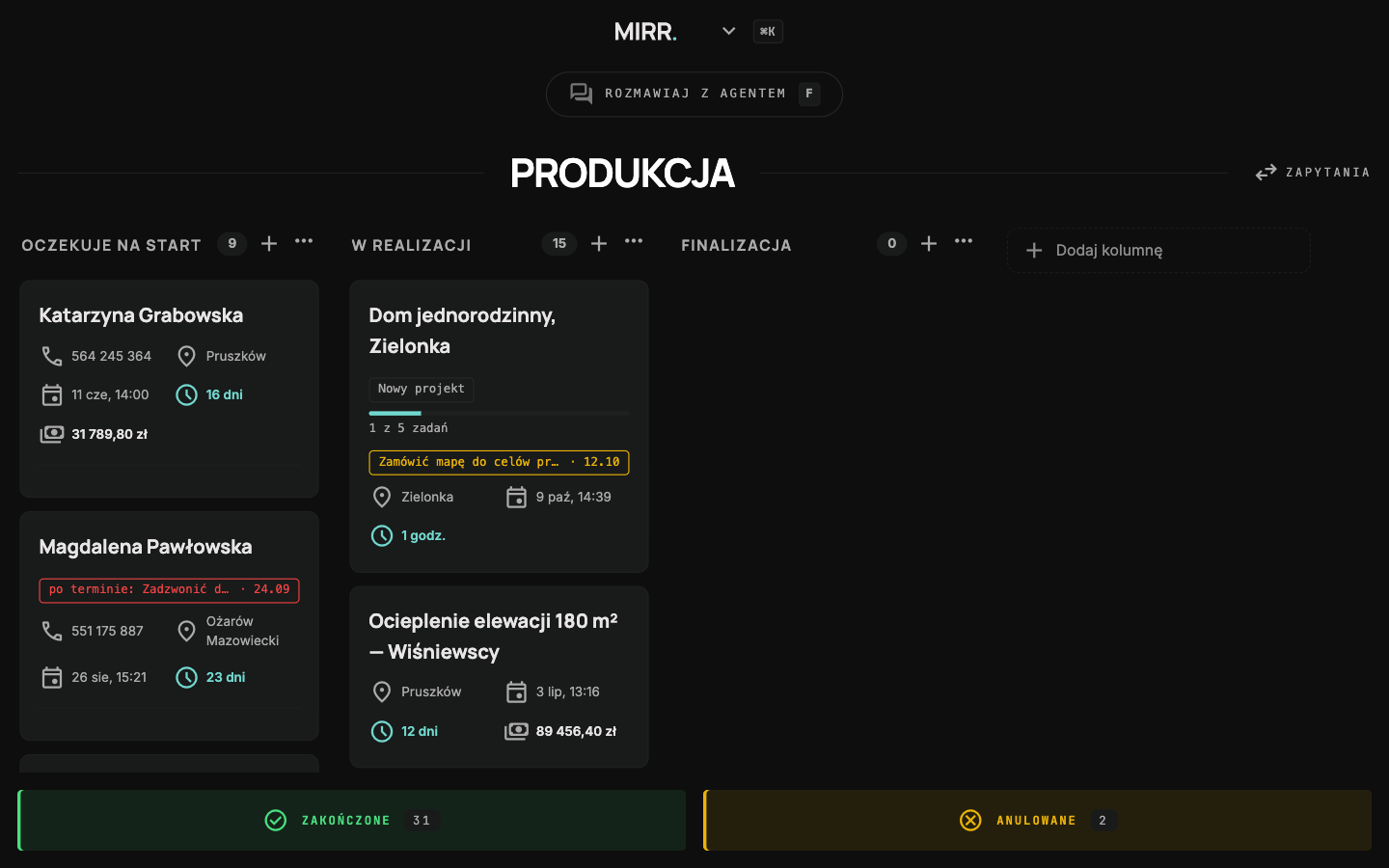Click the 1 z 5 zadań progress bar

[499, 413]
